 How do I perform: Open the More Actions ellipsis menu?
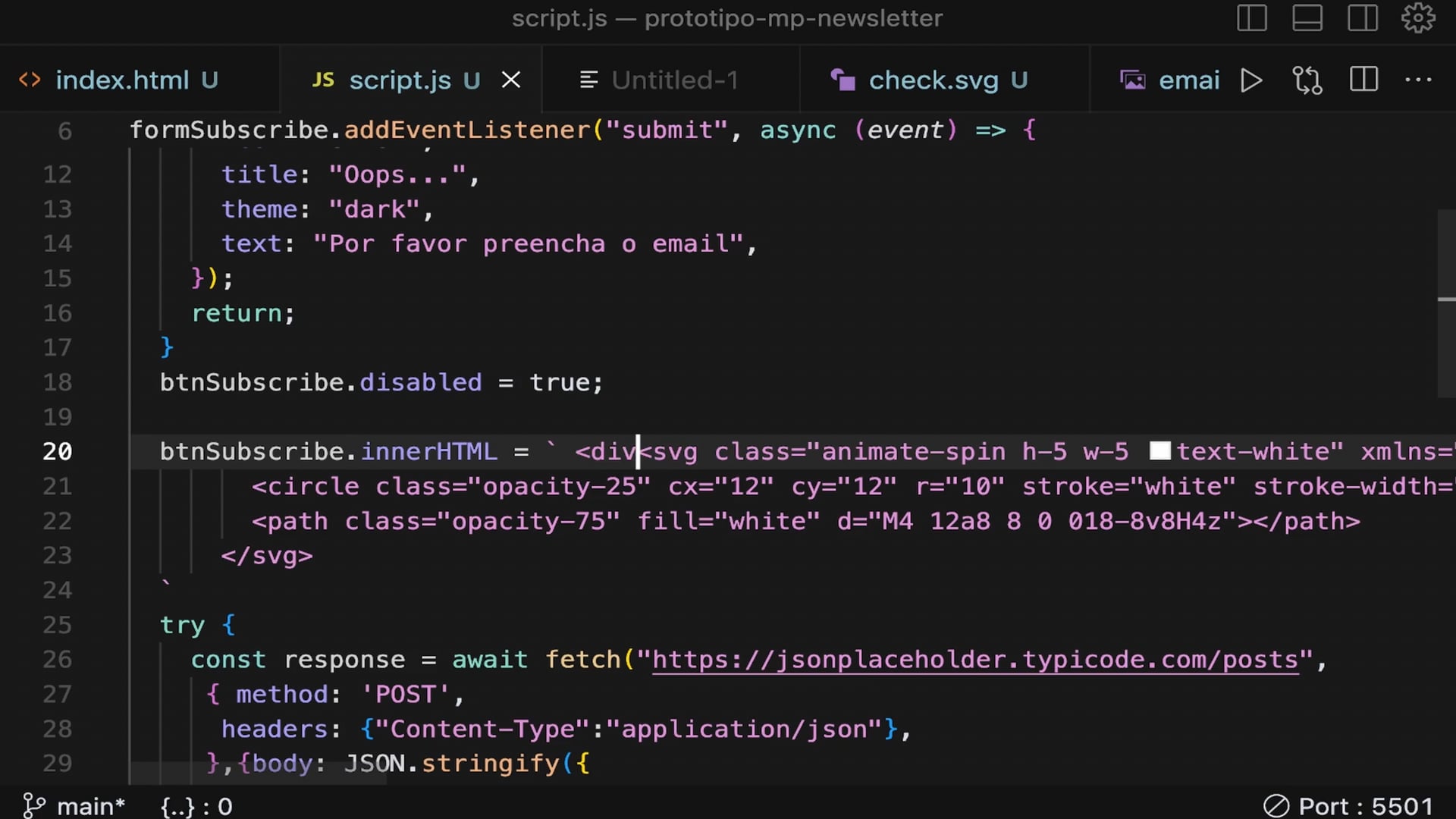(1418, 80)
